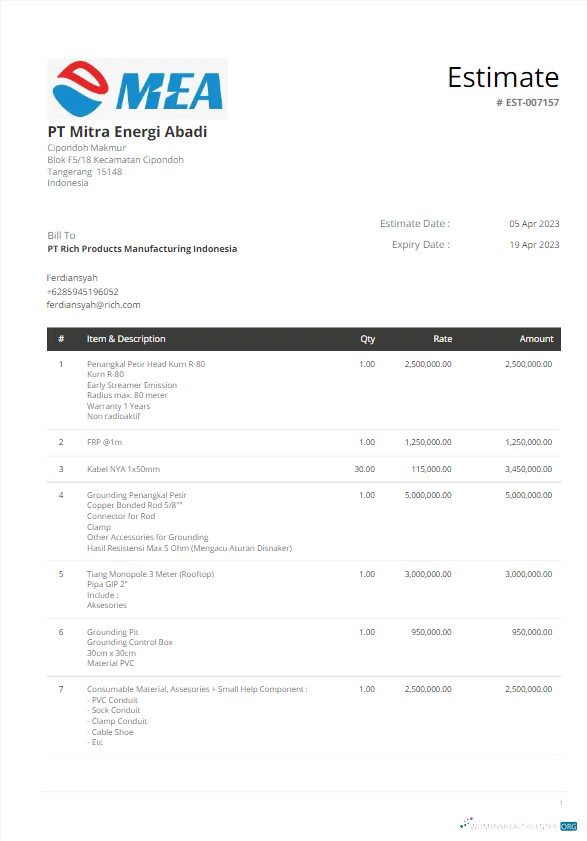
Task: Click the MEA company logo
Action: [x=137, y=88]
